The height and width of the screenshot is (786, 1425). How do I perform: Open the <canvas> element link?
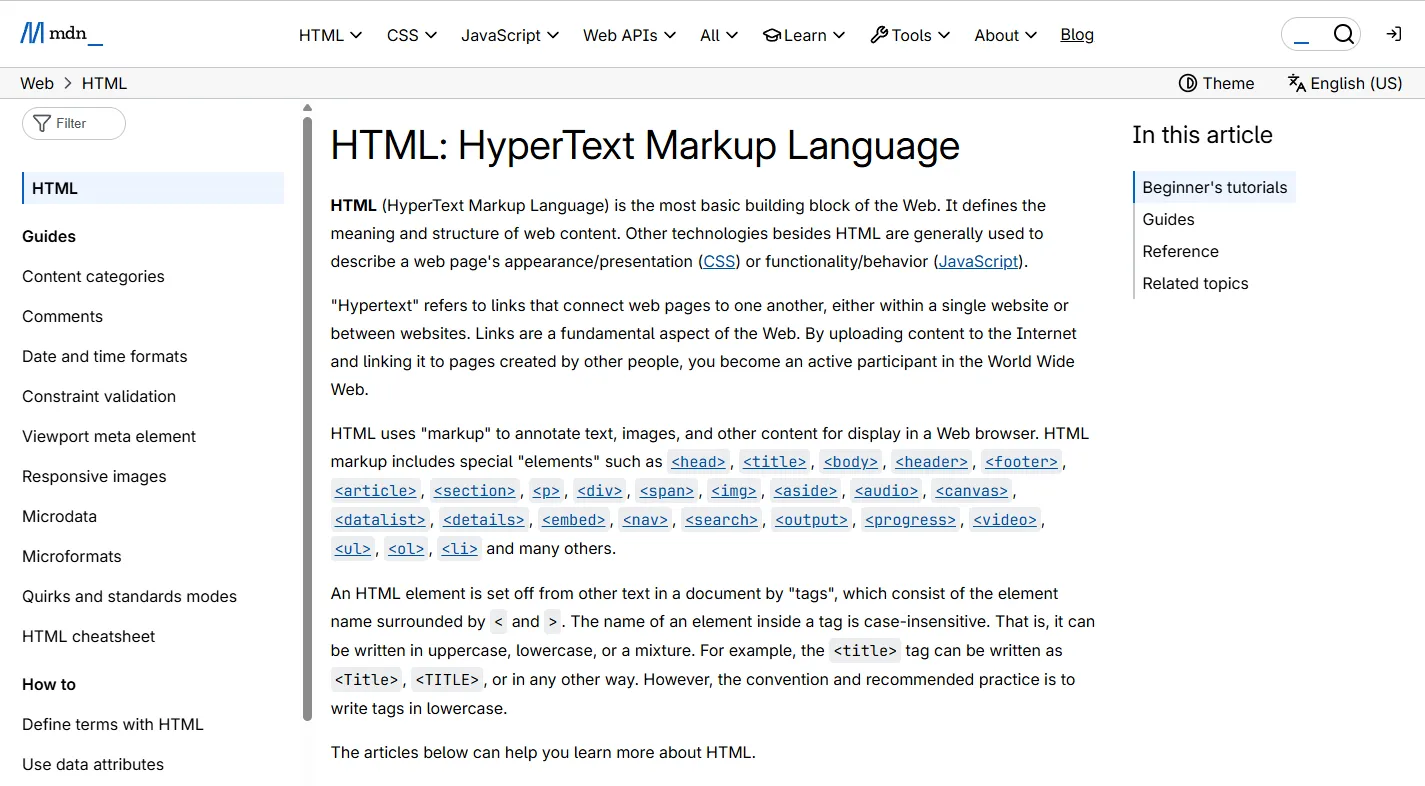[972, 490]
